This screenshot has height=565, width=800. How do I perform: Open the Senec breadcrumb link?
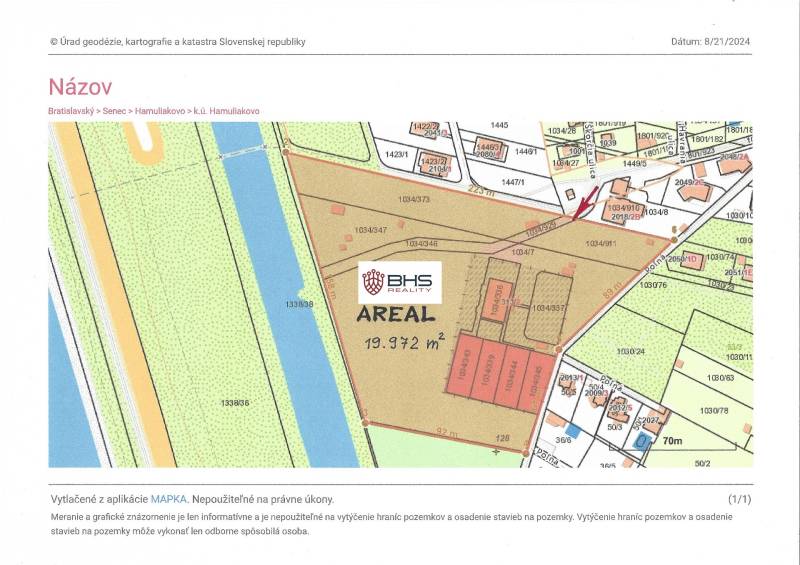pyautogui.click(x=114, y=111)
